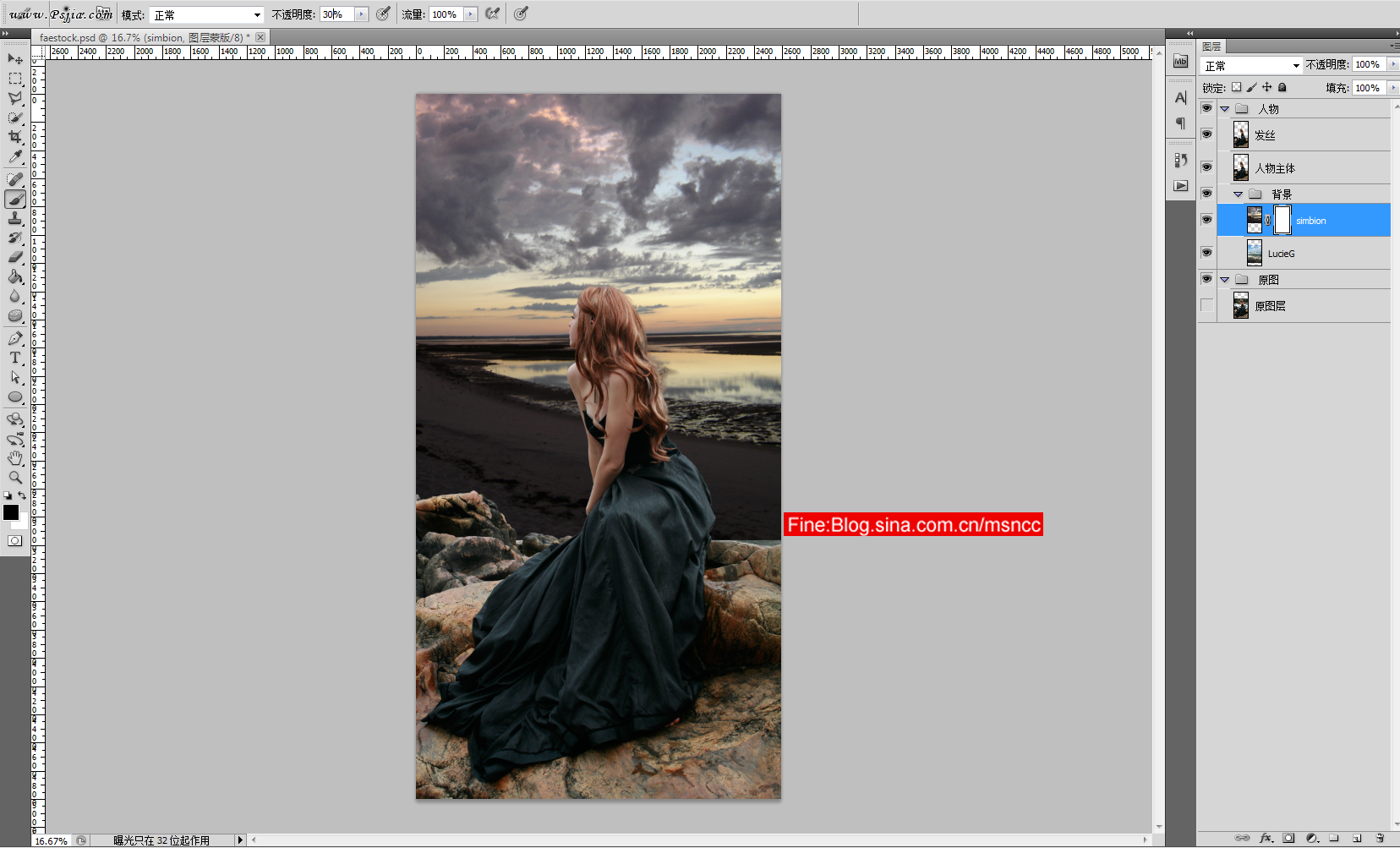Open the brush opacity slider arrow
Screen dimensions: 1400x848
click(x=362, y=14)
